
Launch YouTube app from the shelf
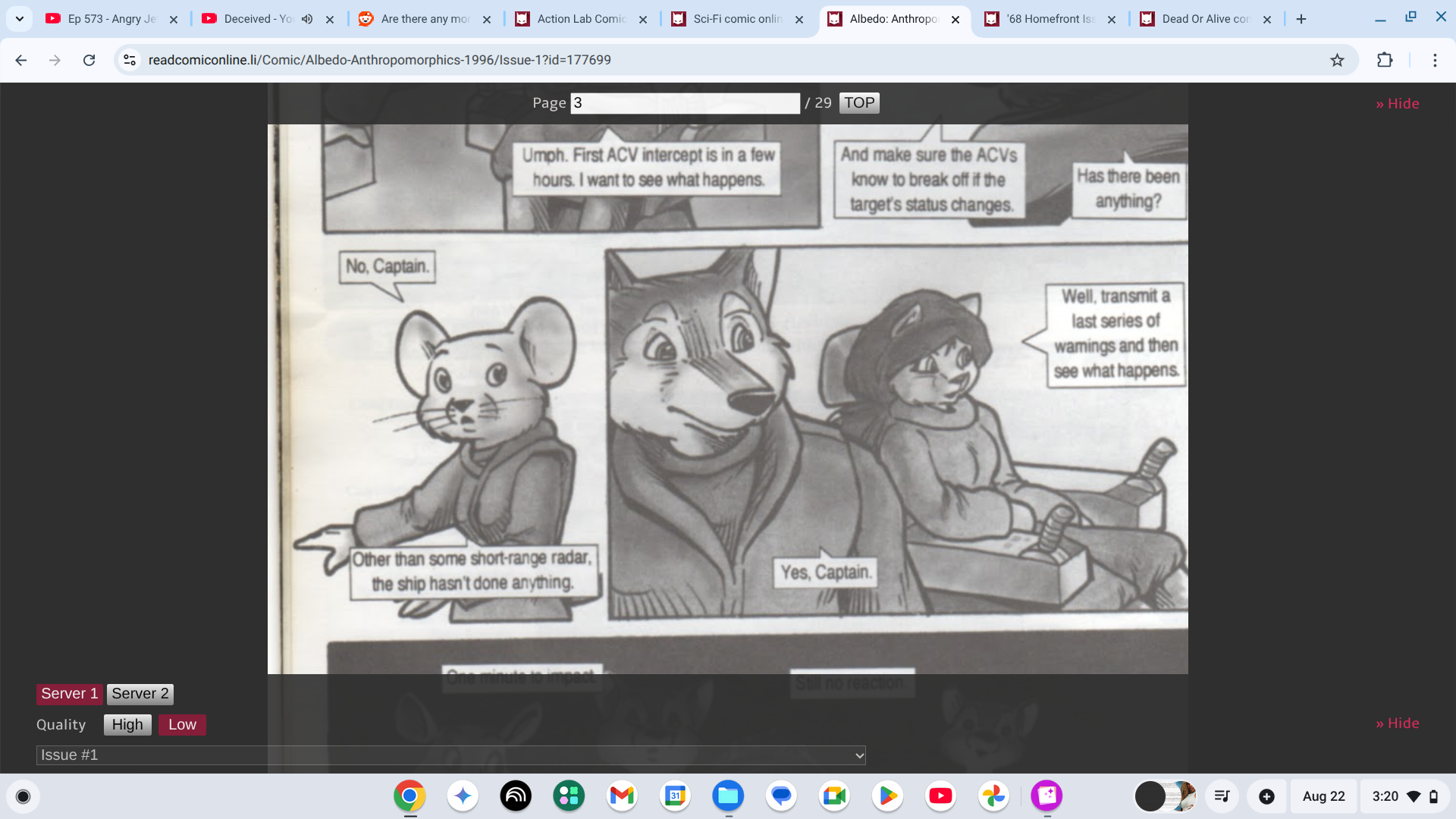940,795
